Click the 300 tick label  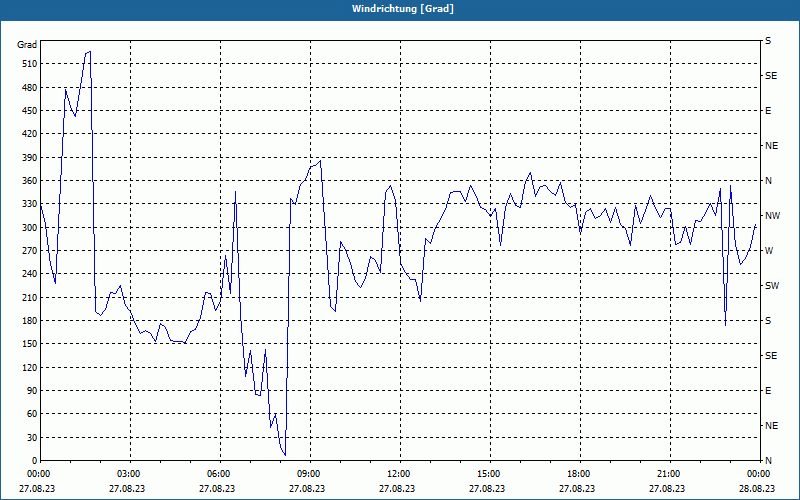(30, 227)
